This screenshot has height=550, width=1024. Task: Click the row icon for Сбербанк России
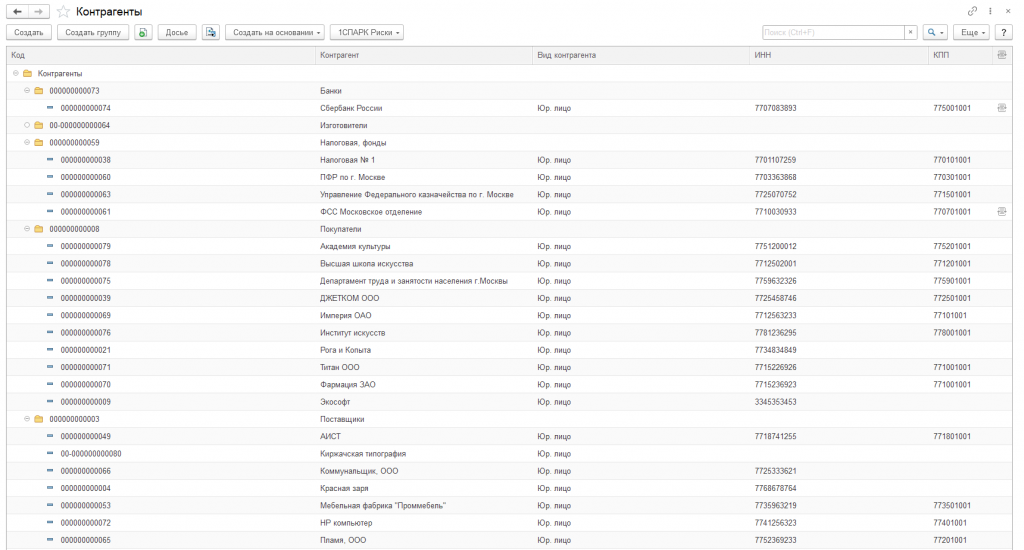point(1002,108)
